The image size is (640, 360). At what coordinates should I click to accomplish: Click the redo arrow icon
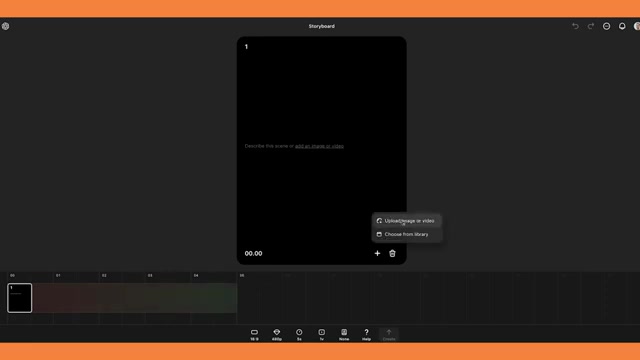coord(591,26)
